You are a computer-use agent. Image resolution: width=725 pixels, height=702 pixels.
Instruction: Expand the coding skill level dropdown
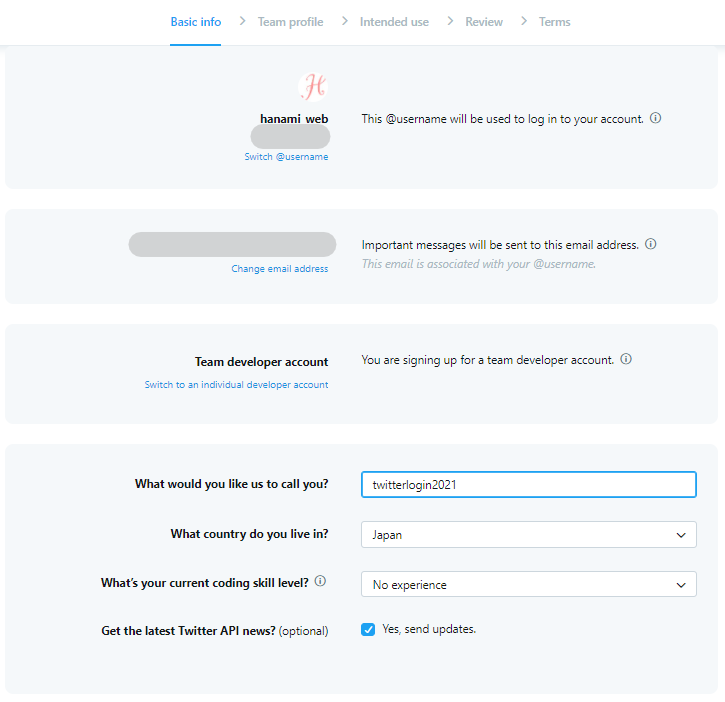tap(528, 585)
